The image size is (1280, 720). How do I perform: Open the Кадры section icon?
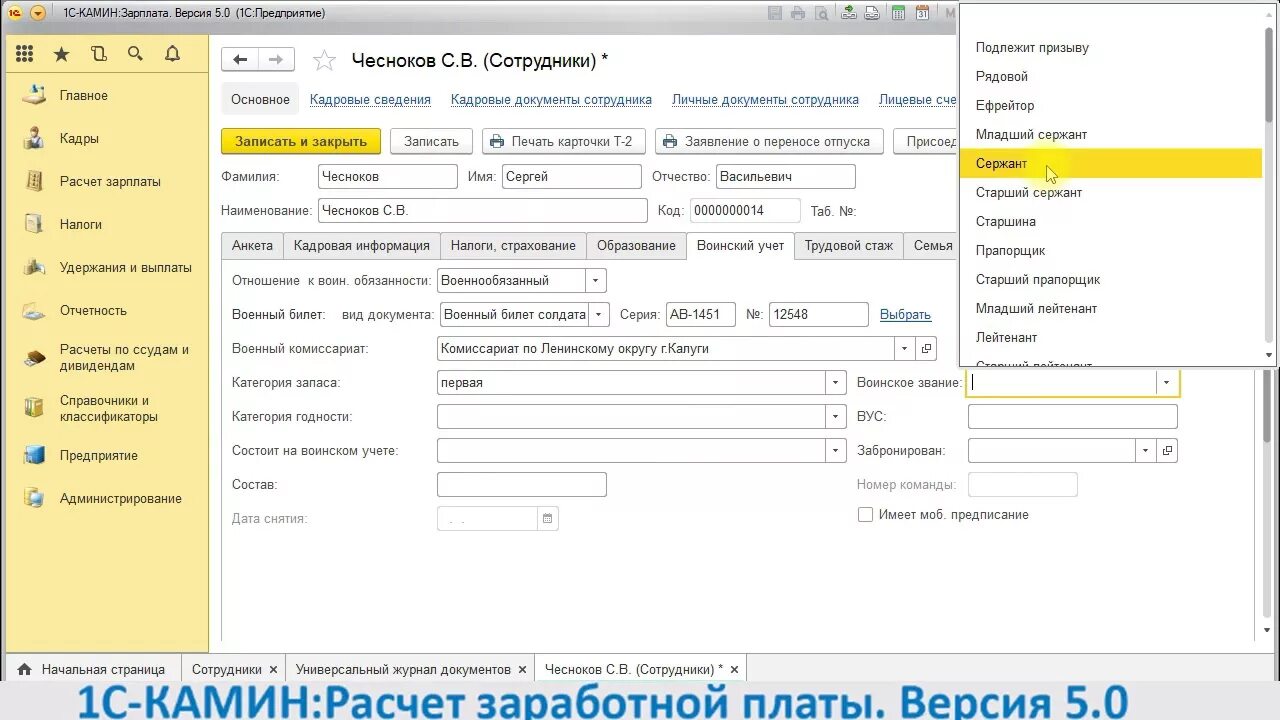pos(35,138)
